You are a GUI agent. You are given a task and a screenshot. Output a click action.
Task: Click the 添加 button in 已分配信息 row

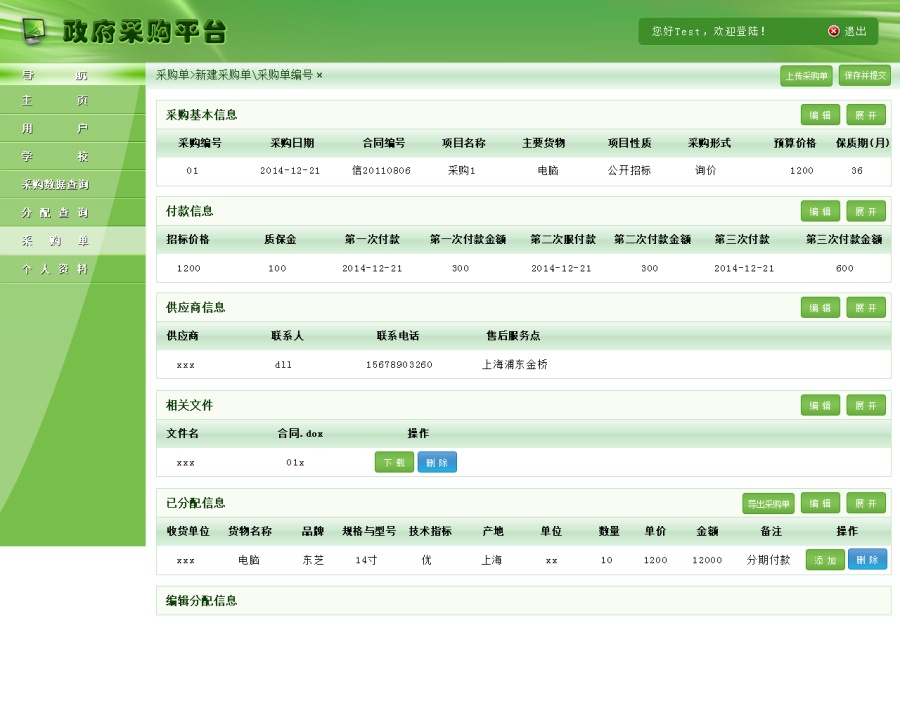tap(824, 560)
